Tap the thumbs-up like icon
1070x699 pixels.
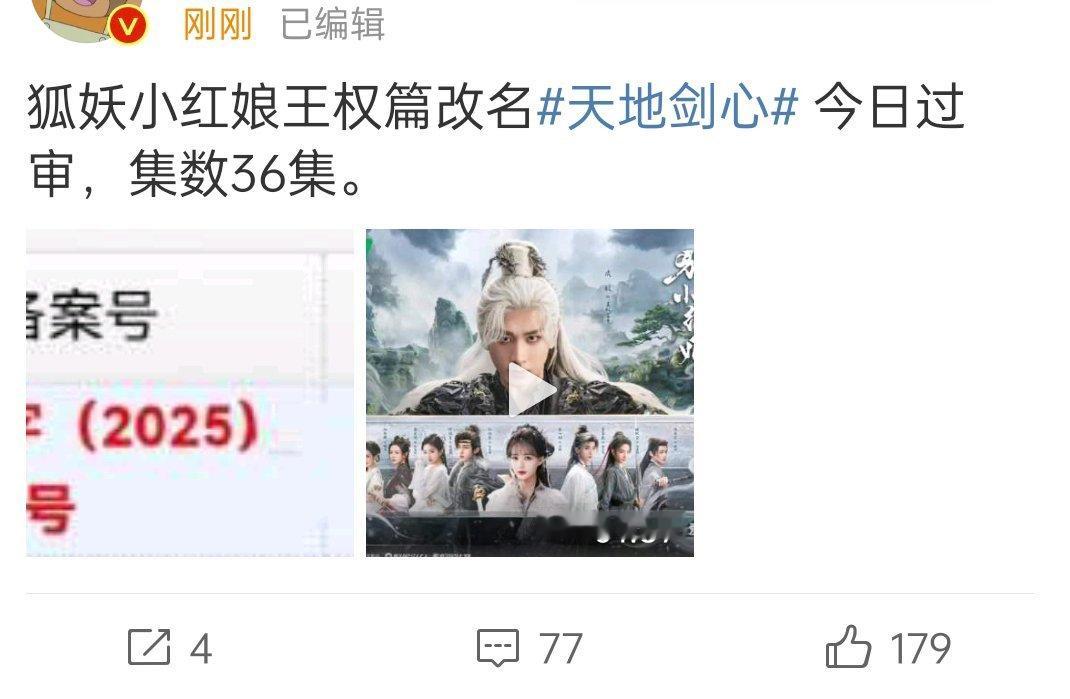(848, 646)
